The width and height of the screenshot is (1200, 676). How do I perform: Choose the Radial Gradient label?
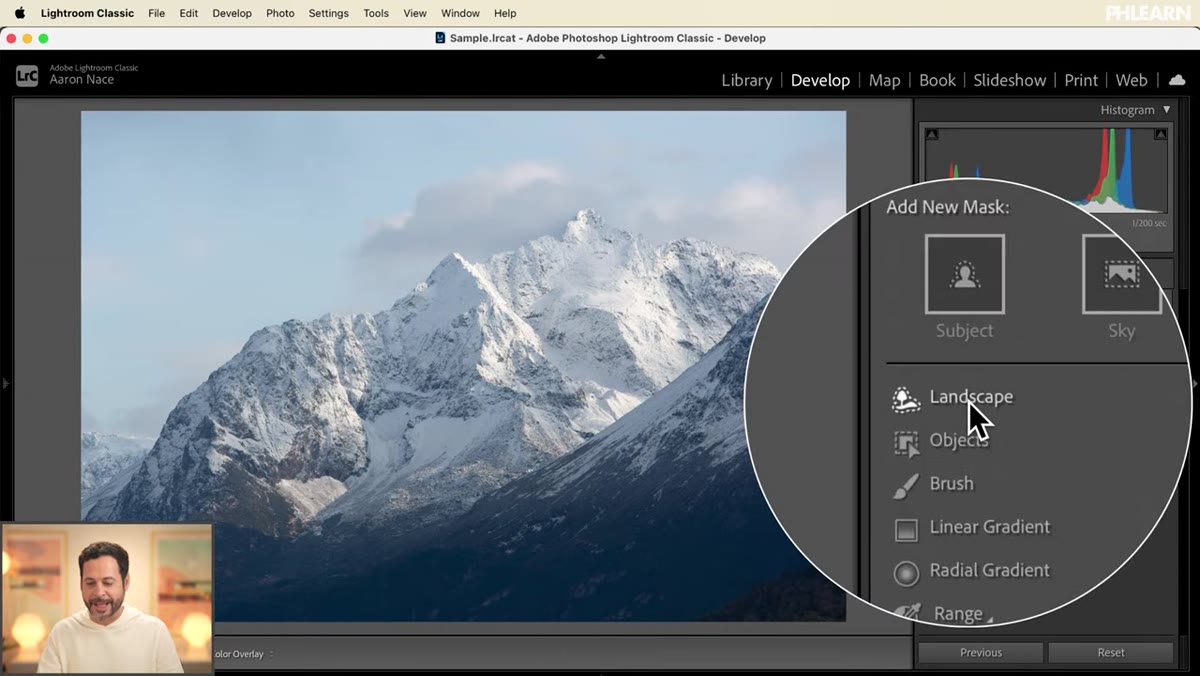(x=989, y=570)
